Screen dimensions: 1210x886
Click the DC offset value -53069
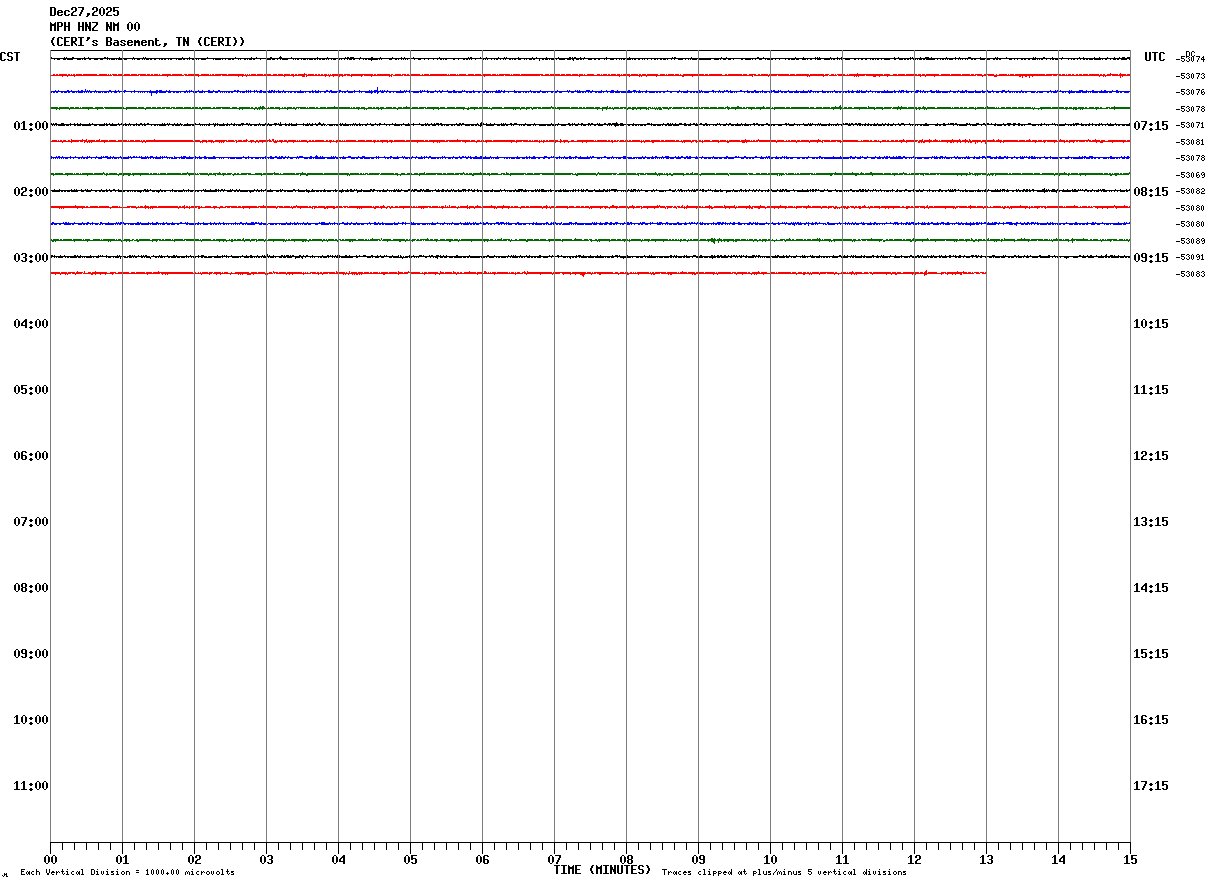point(1191,175)
